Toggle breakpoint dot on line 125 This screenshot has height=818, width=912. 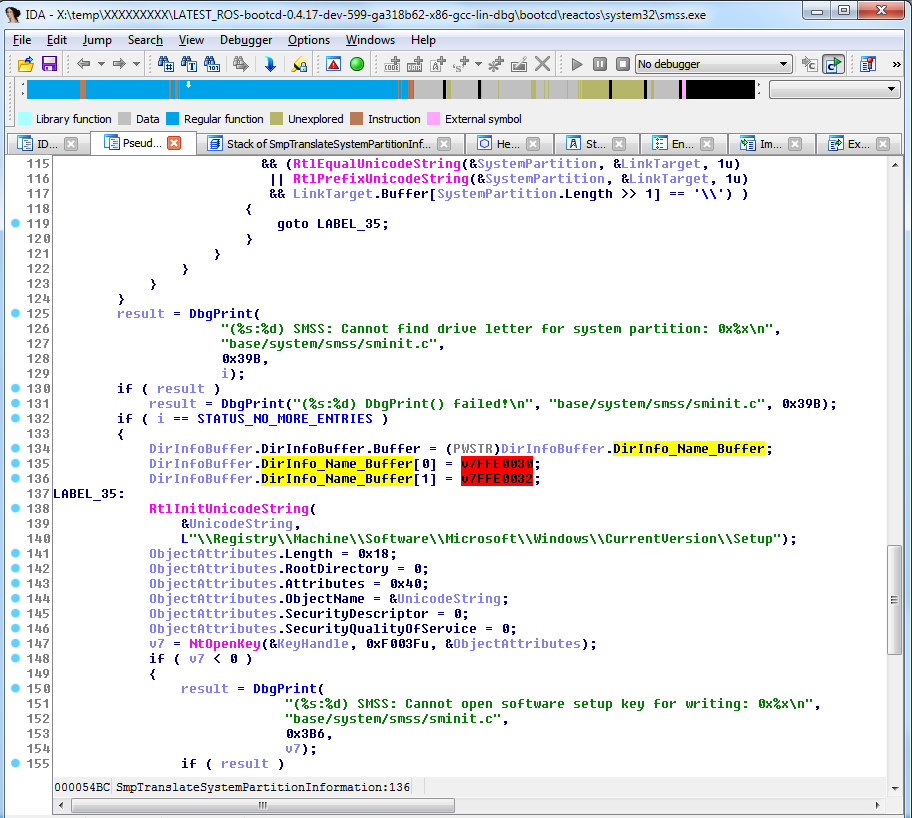16,313
